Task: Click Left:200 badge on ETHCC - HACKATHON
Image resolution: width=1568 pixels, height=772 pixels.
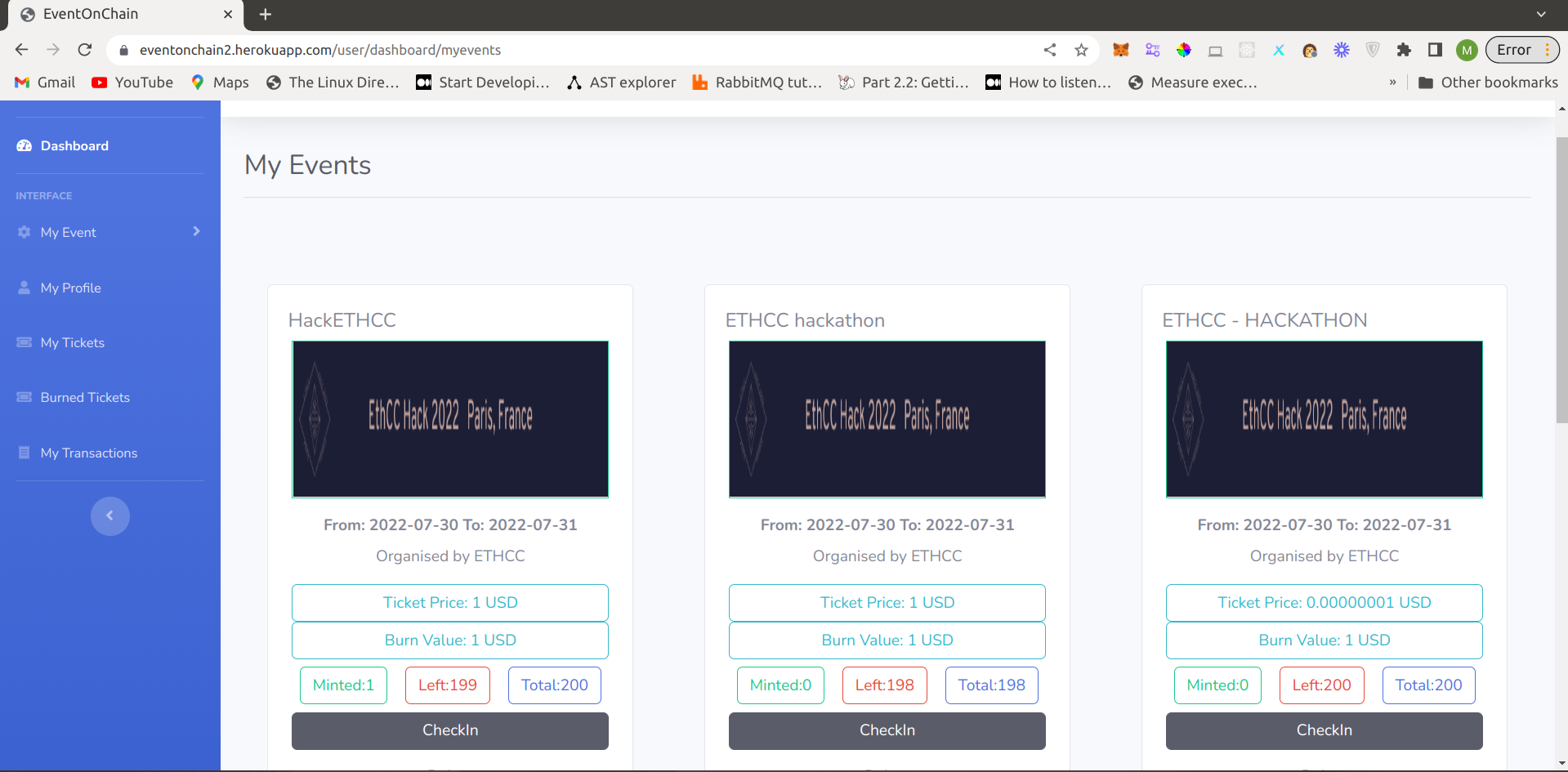Action: (x=1322, y=685)
